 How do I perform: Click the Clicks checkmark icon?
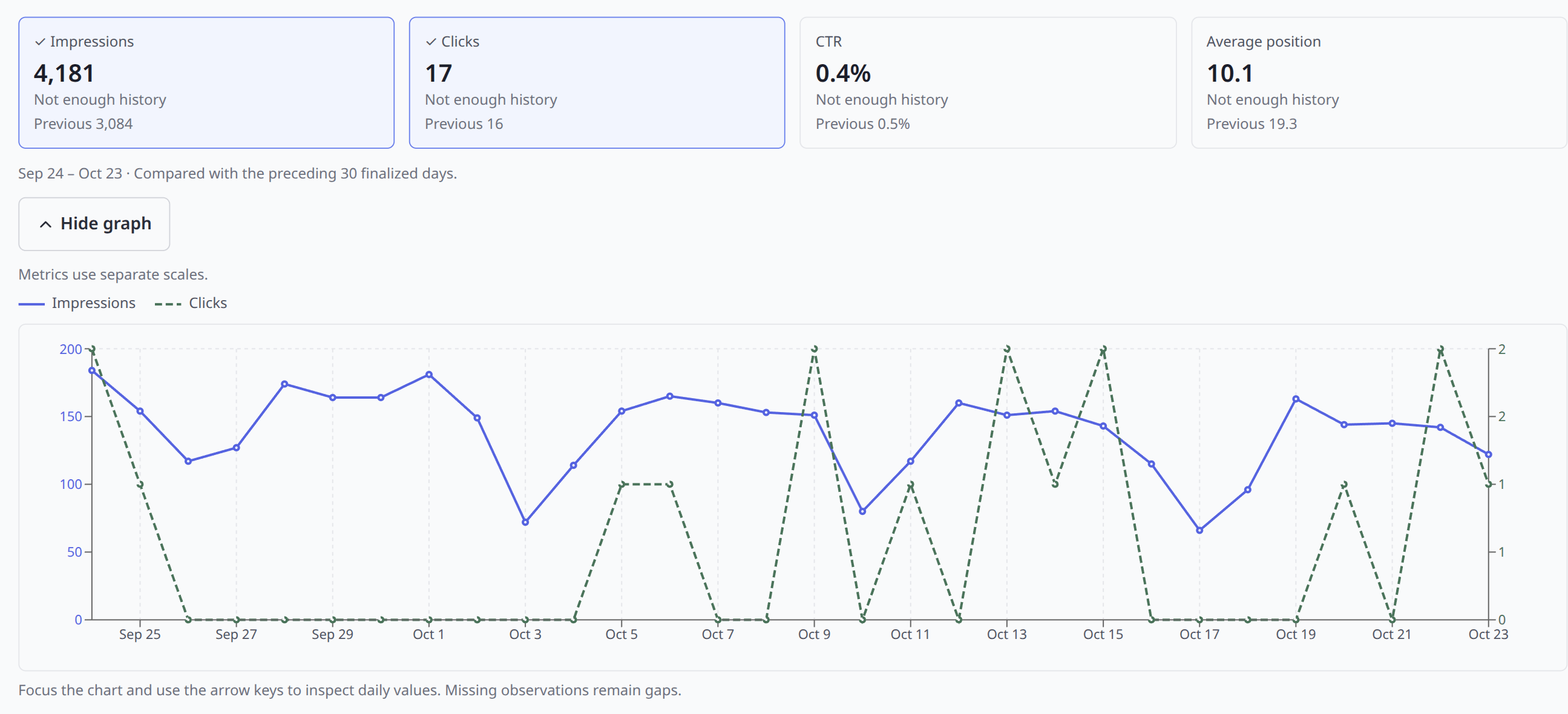[x=431, y=42]
